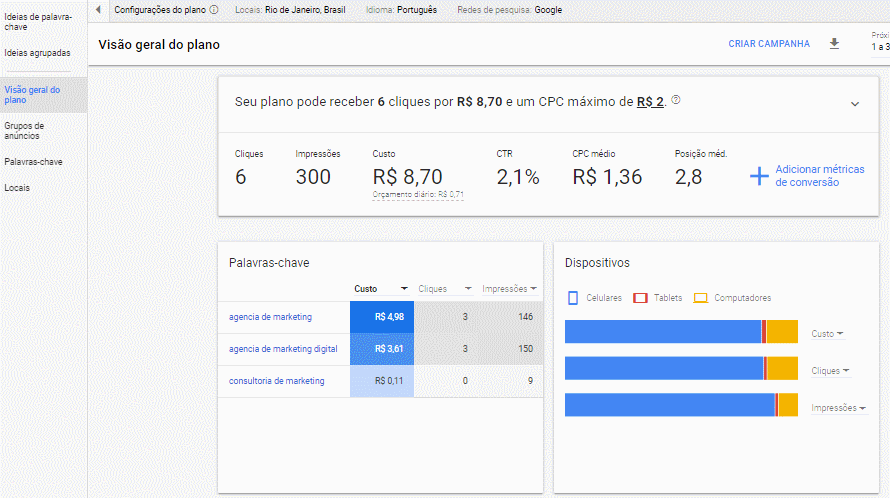Viewport: 890px width, 498px height.
Task: Click the R$ 4,98 cost cell
Action: [381, 317]
